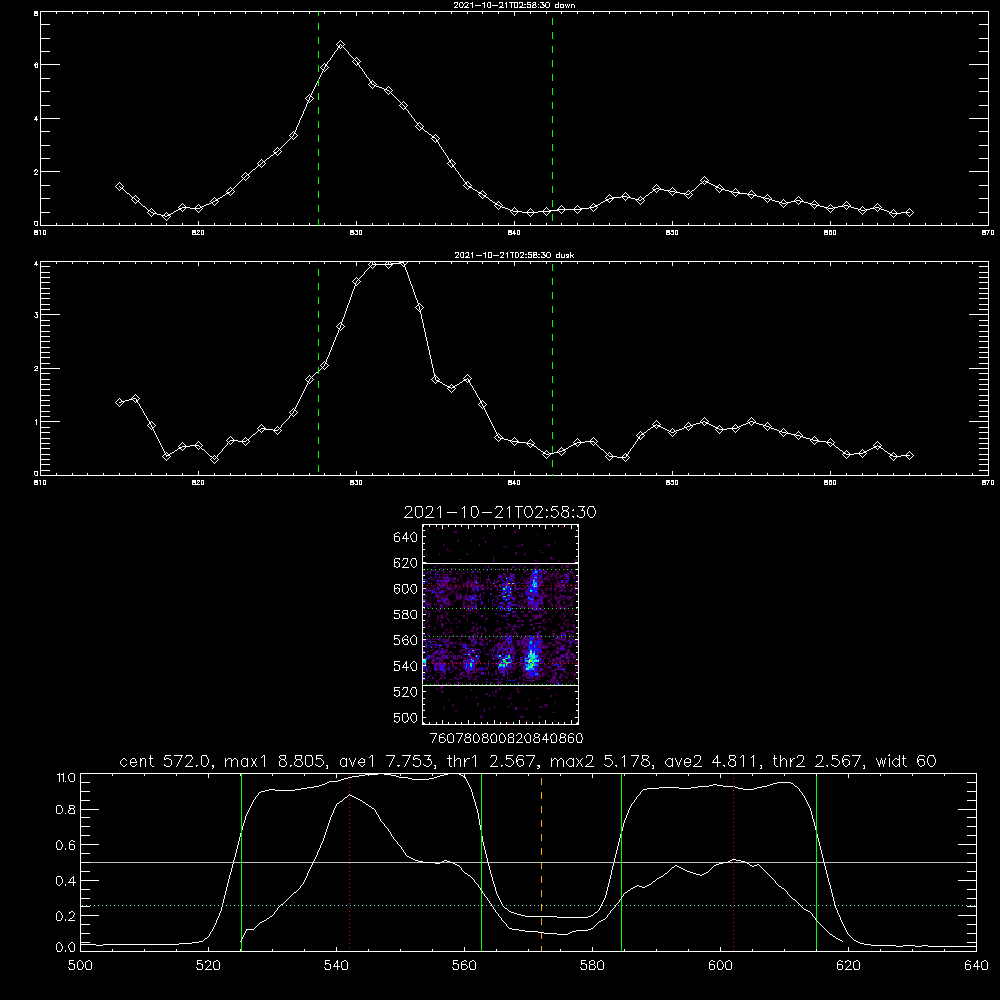Click the leftmost green vertical line in profile plot
This screenshot has width=1000, height=1000.
pyautogui.click(x=241, y=862)
